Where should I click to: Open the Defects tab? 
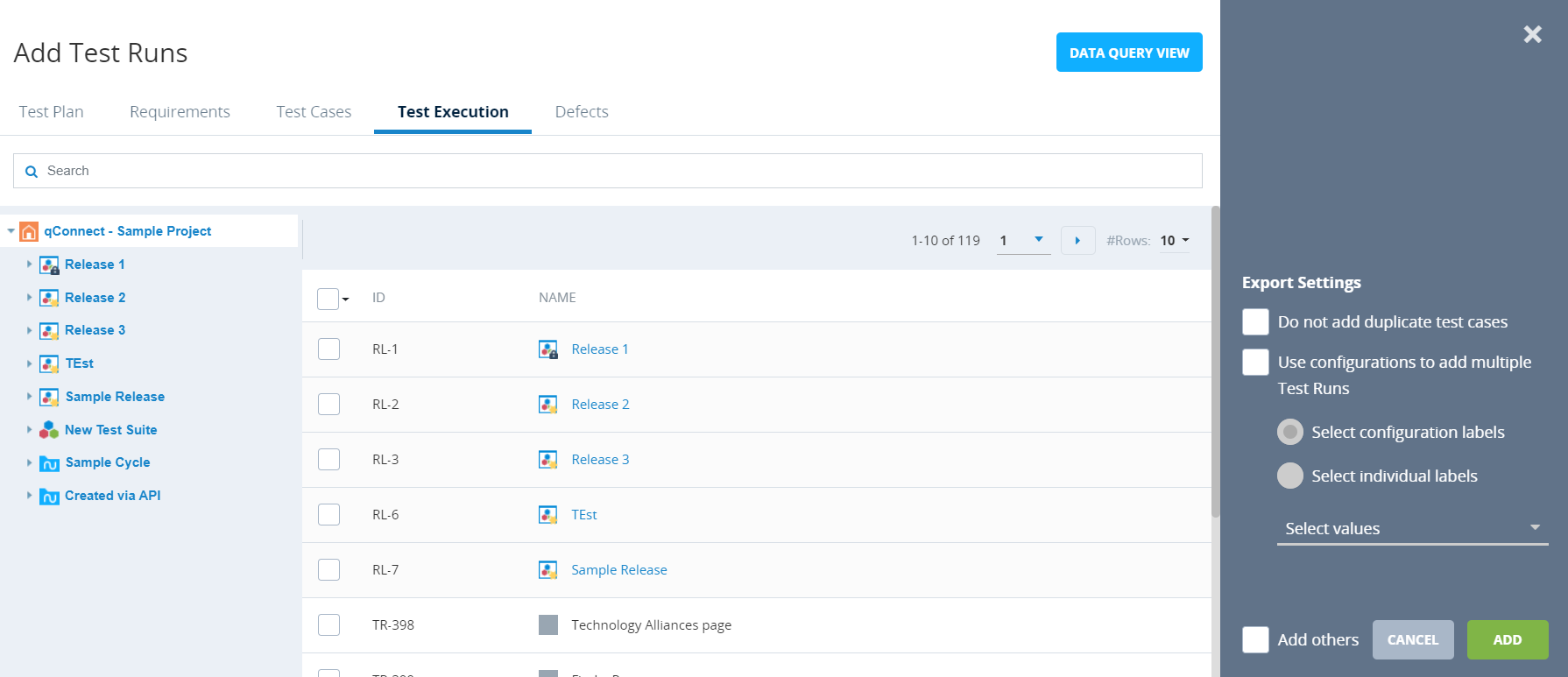pyautogui.click(x=582, y=112)
